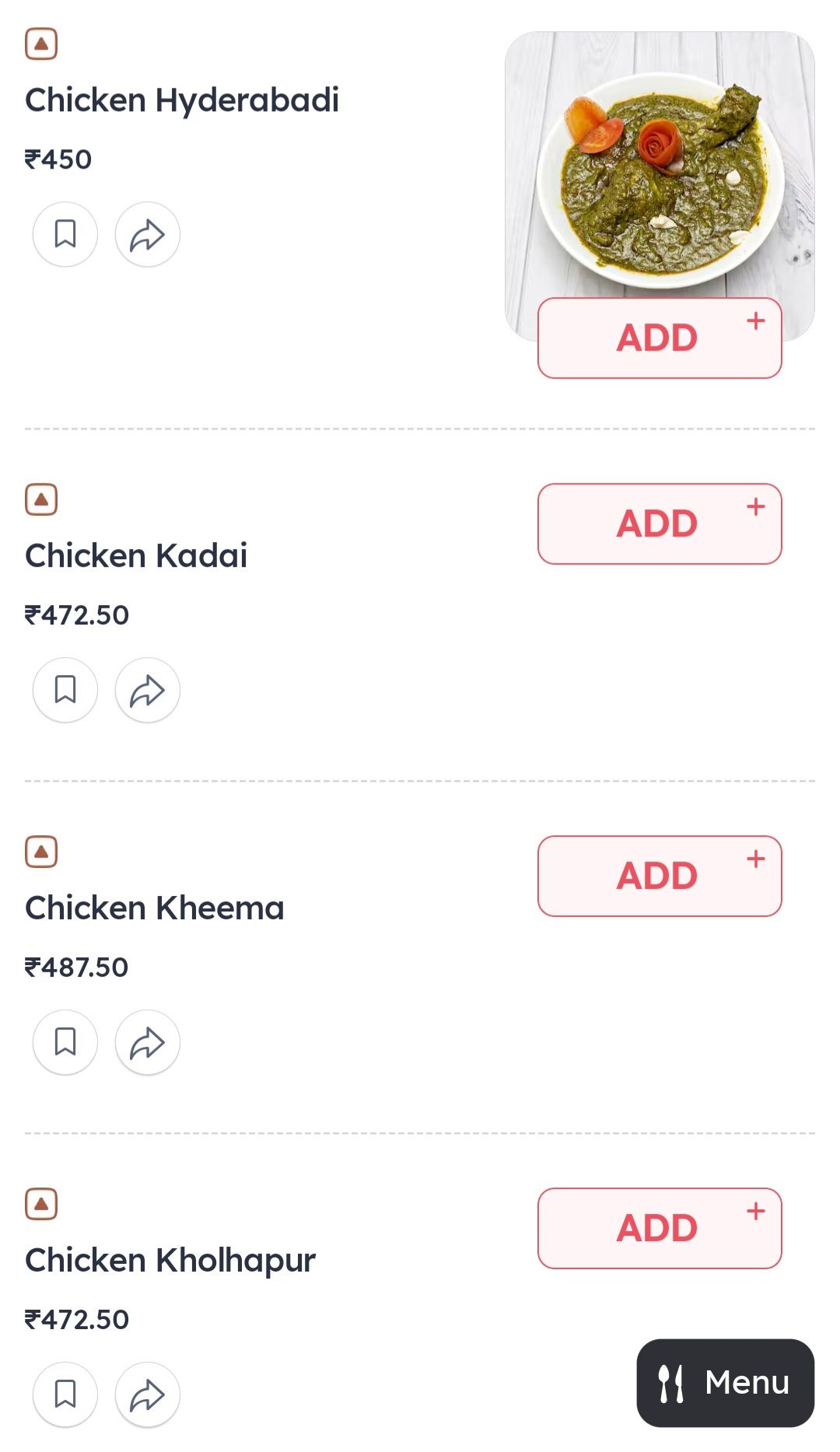Open Chicken Kheema item title

155,908
